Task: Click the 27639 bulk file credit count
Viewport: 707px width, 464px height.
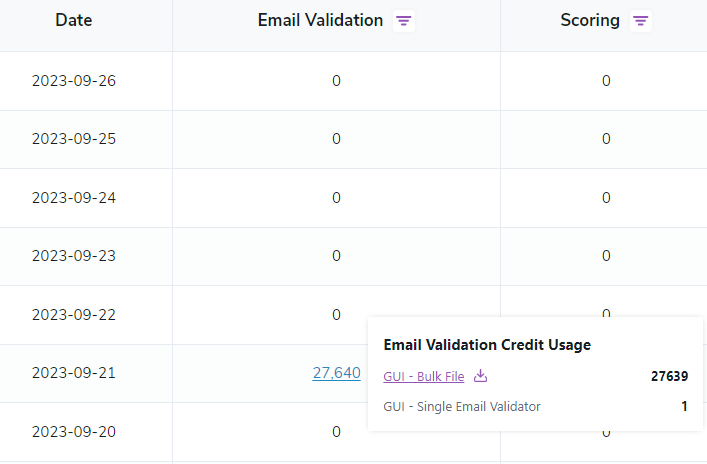Action: pos(668,377)
